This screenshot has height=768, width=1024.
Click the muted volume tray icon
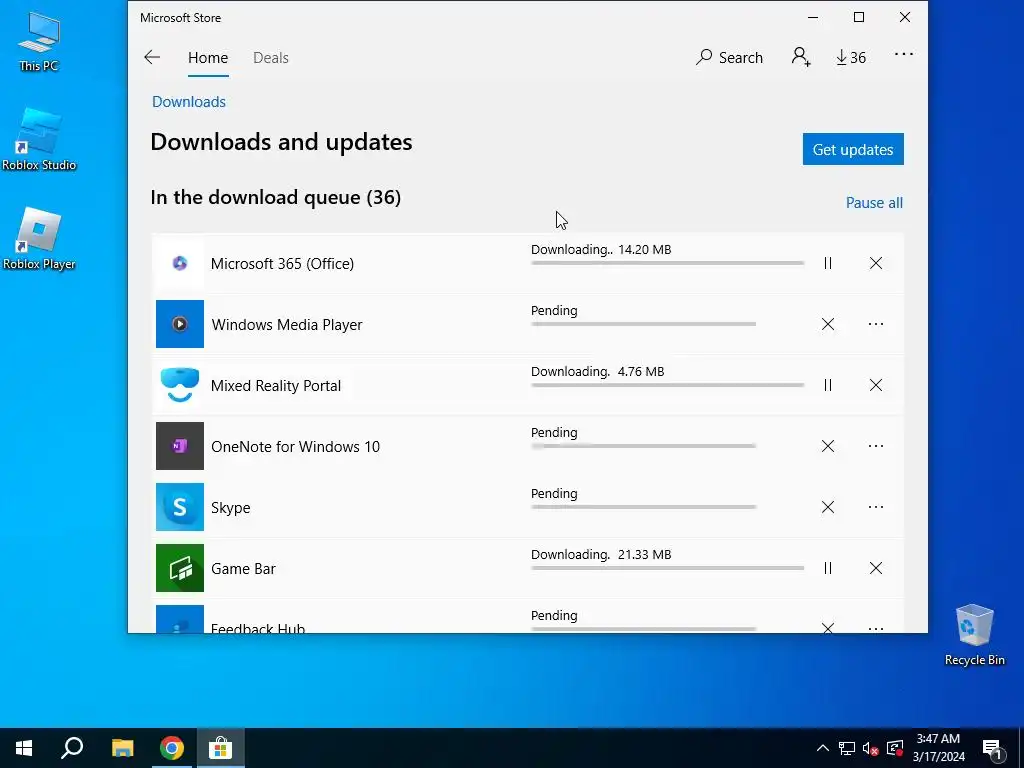point(871,748)
